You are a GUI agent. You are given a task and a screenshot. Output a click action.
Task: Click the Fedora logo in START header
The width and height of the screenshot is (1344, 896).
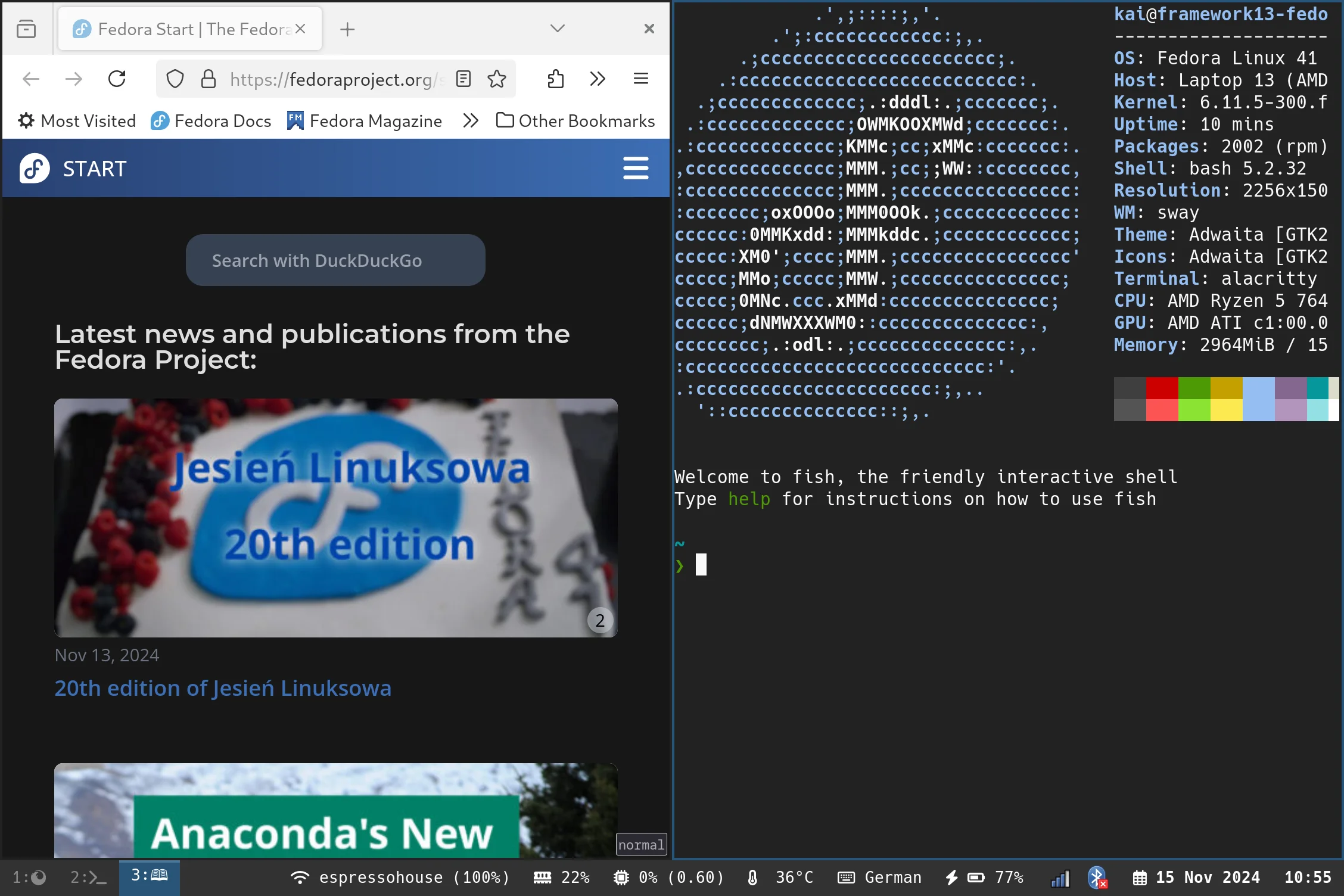click(35, 169)
